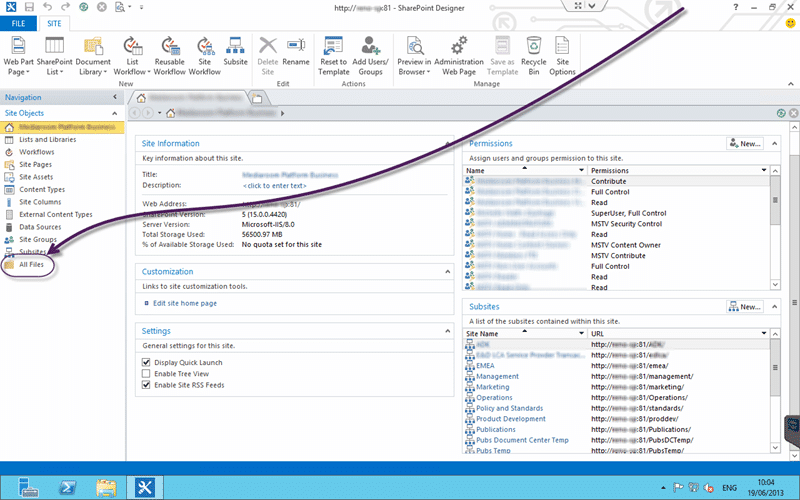Screen dimensions: 800x500
Task: Create a Reusable Workflow
Action: click(x=169, y=56)
